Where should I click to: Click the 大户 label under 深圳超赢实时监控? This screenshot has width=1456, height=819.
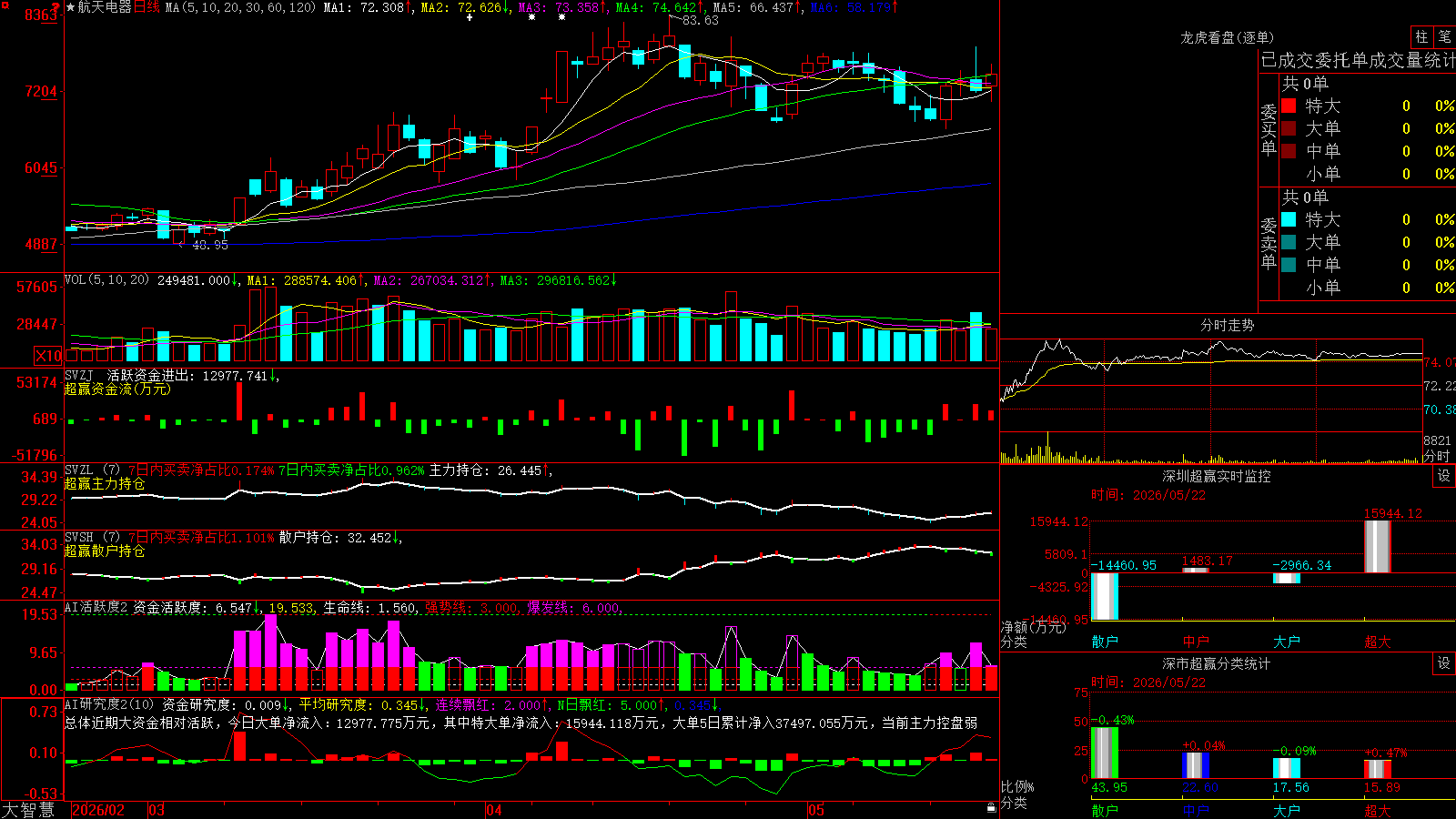pyautogui.click(x=1287, y=642)
